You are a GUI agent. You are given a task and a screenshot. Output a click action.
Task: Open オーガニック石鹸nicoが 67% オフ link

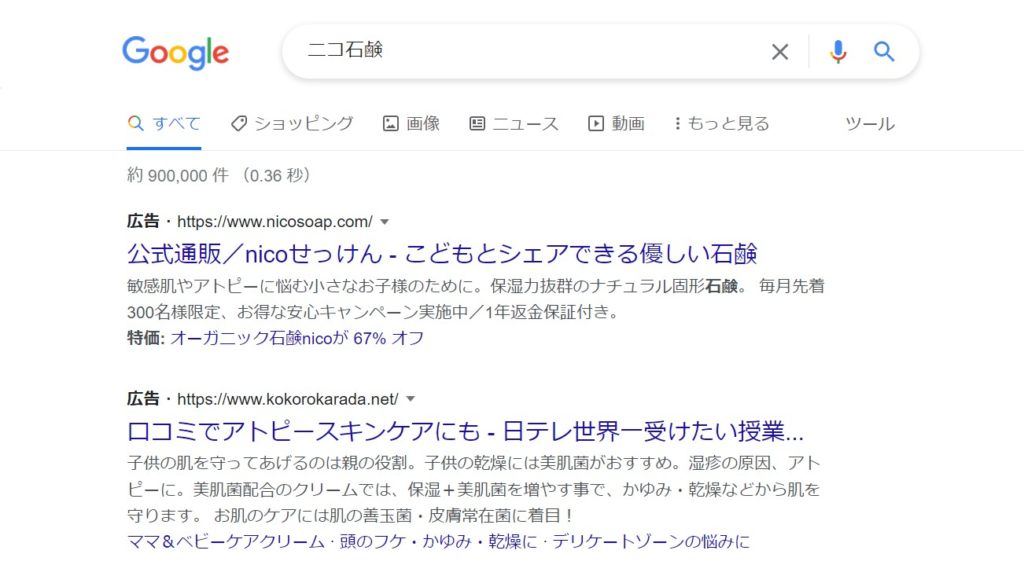[297, 338]
